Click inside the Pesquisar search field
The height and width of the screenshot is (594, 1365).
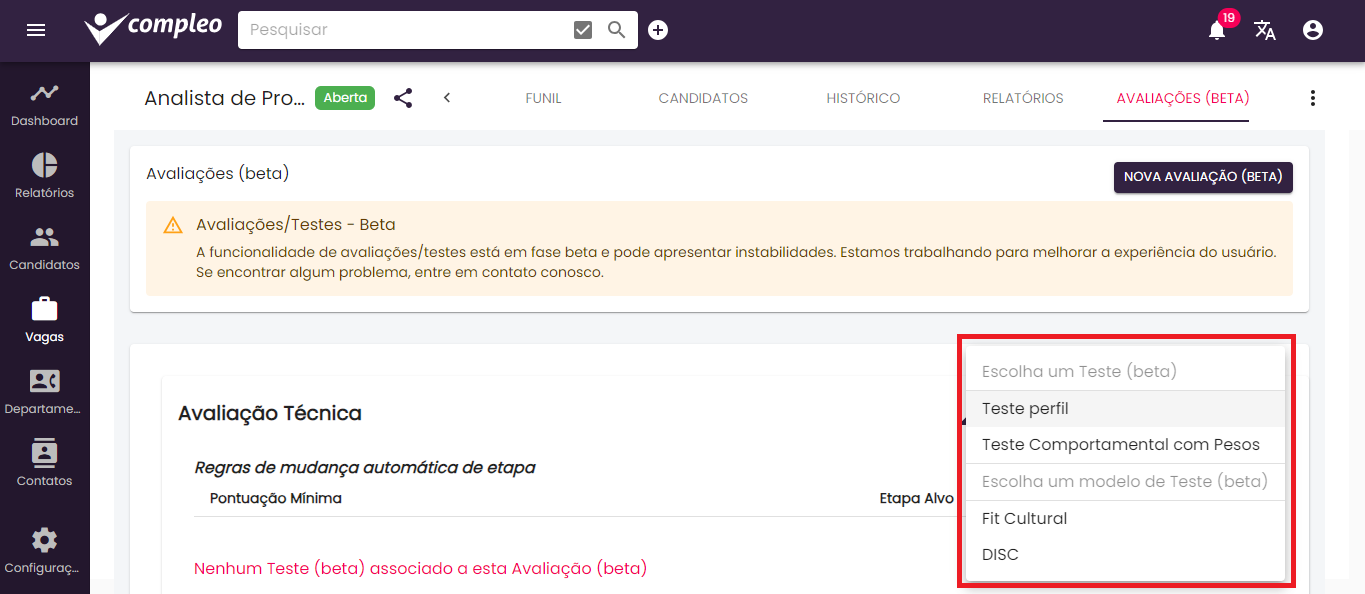400,29
